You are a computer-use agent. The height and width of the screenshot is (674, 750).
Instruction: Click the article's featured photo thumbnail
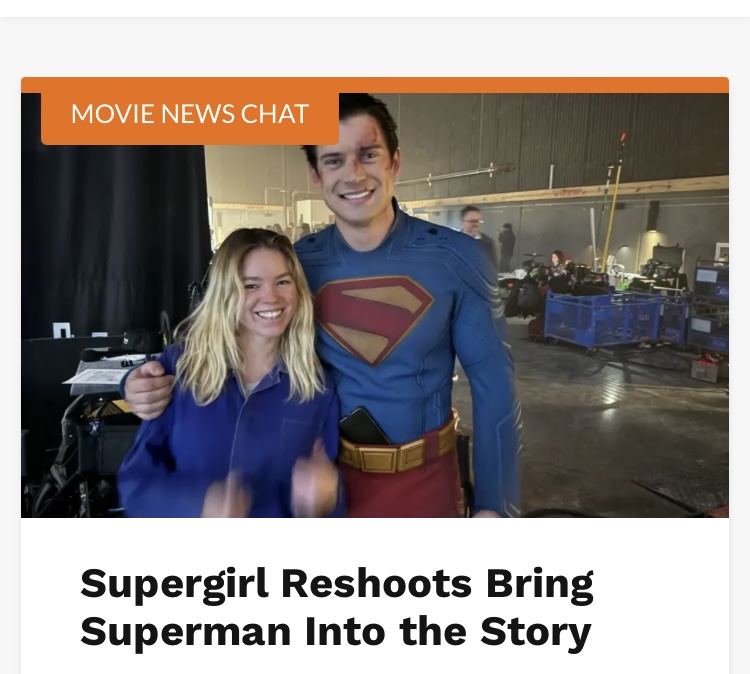375,305
